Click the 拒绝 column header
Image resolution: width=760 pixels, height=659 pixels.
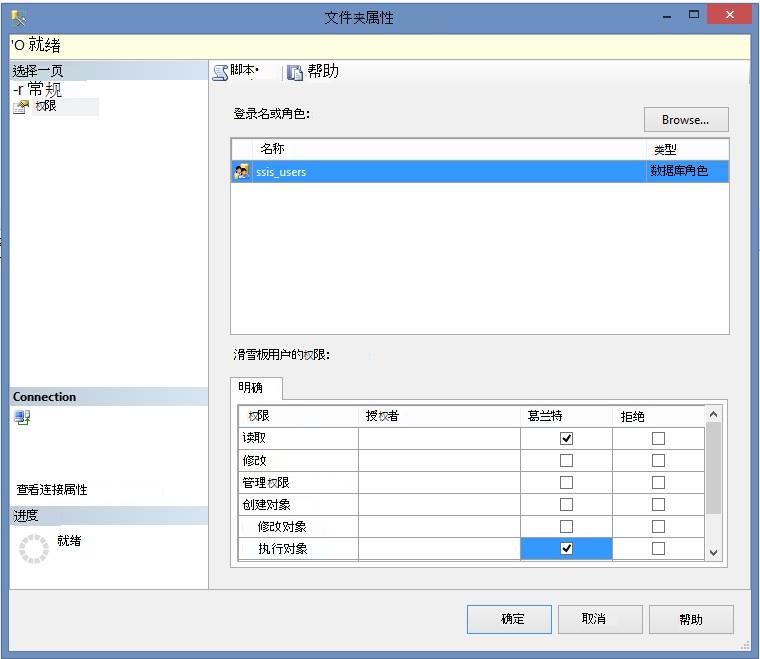(658, 416)
